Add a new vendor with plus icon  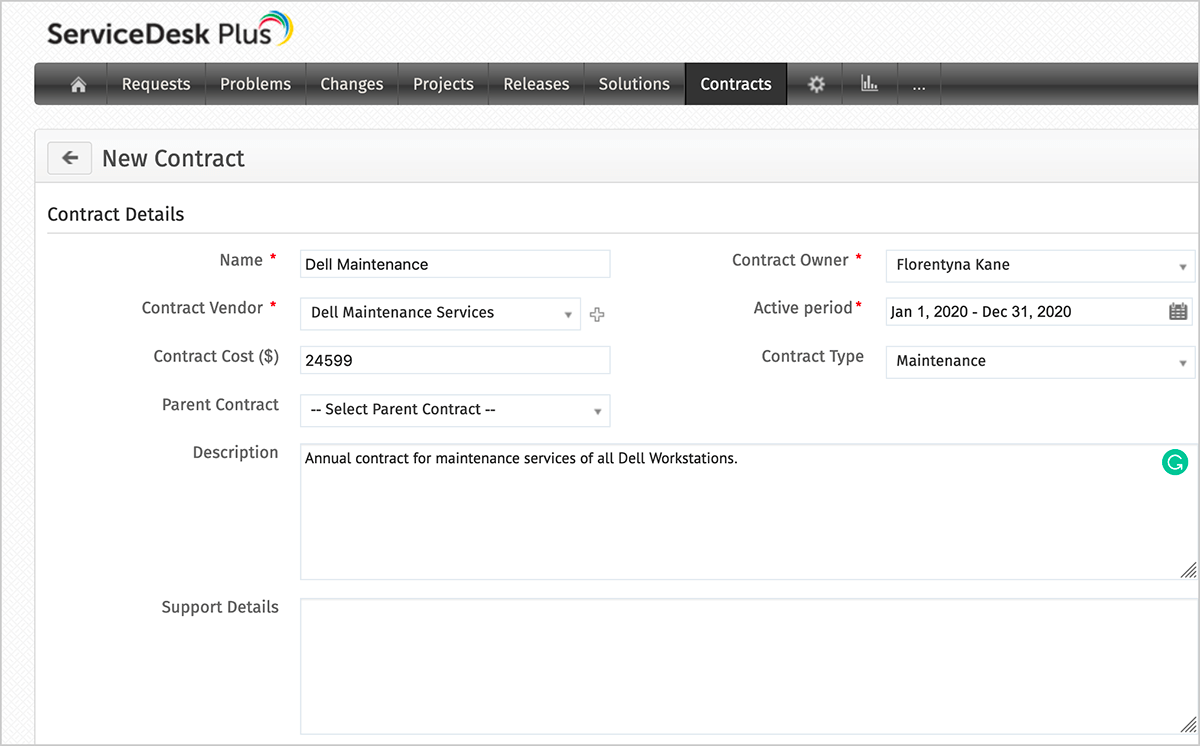pyautogui.click(x=597, y=314)
